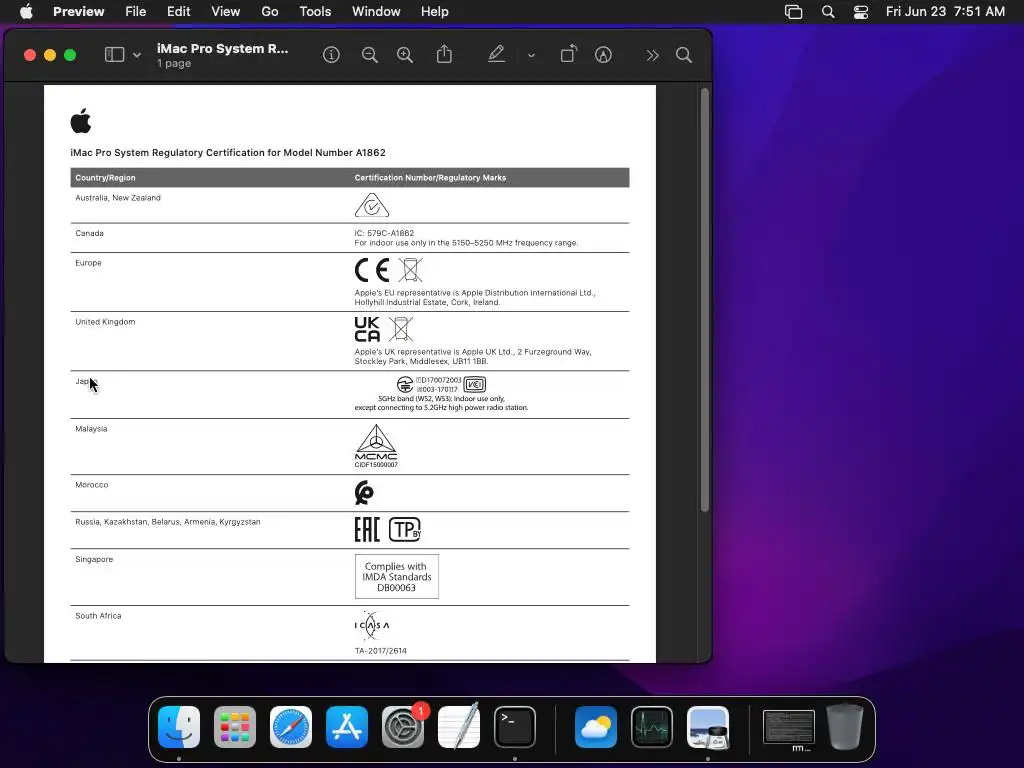Expand the highlight color dropdown arrow

(x=532, y=56)
